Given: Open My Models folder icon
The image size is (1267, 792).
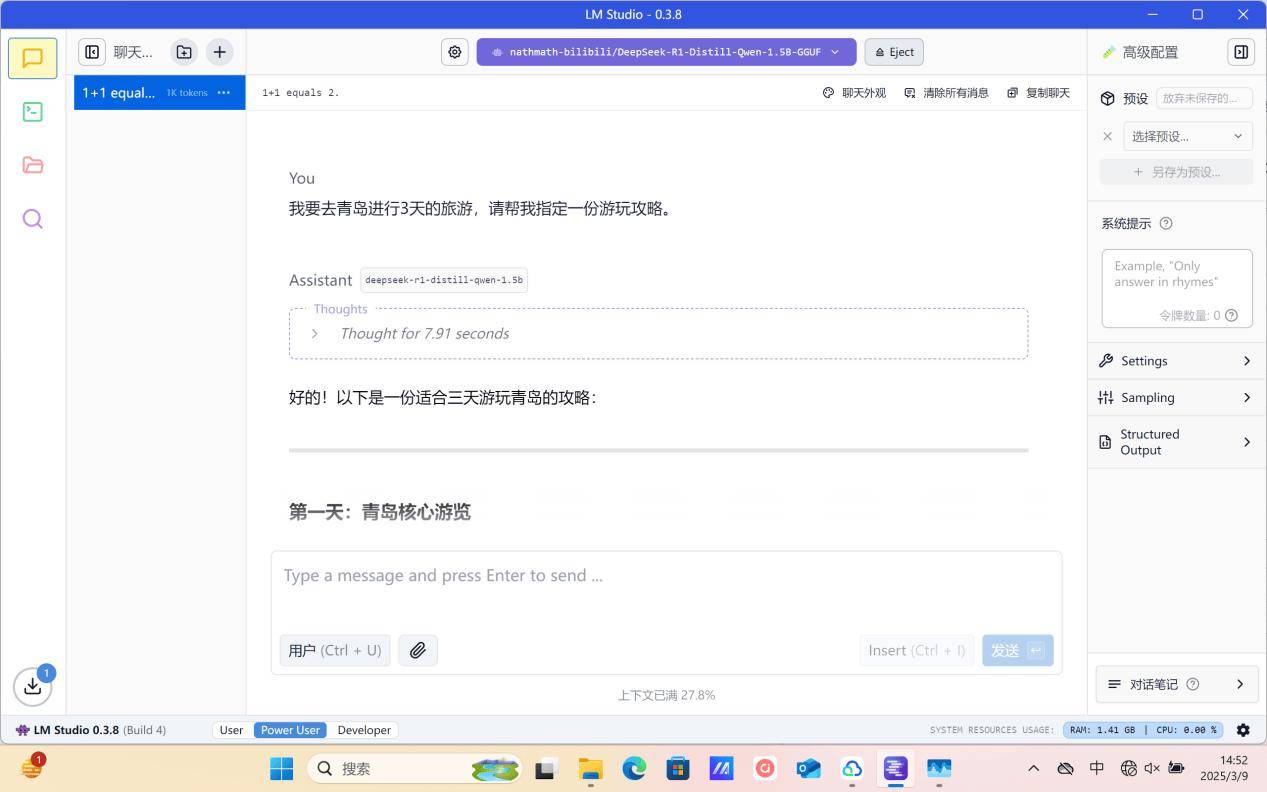Looking at the screenshot, I should [x=32, y=165].
